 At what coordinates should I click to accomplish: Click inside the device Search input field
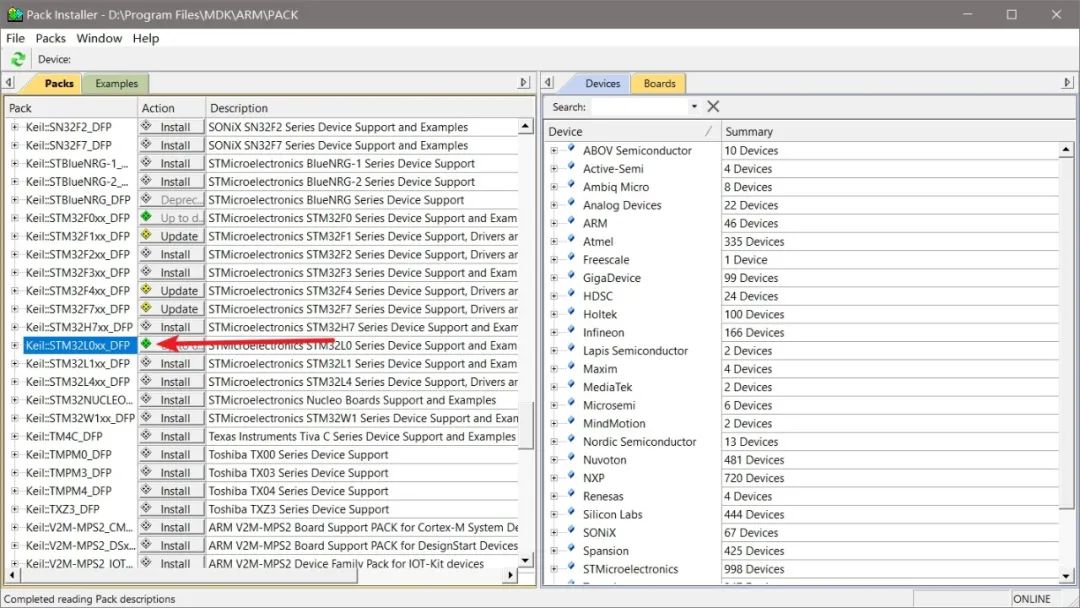pos(639,107)
